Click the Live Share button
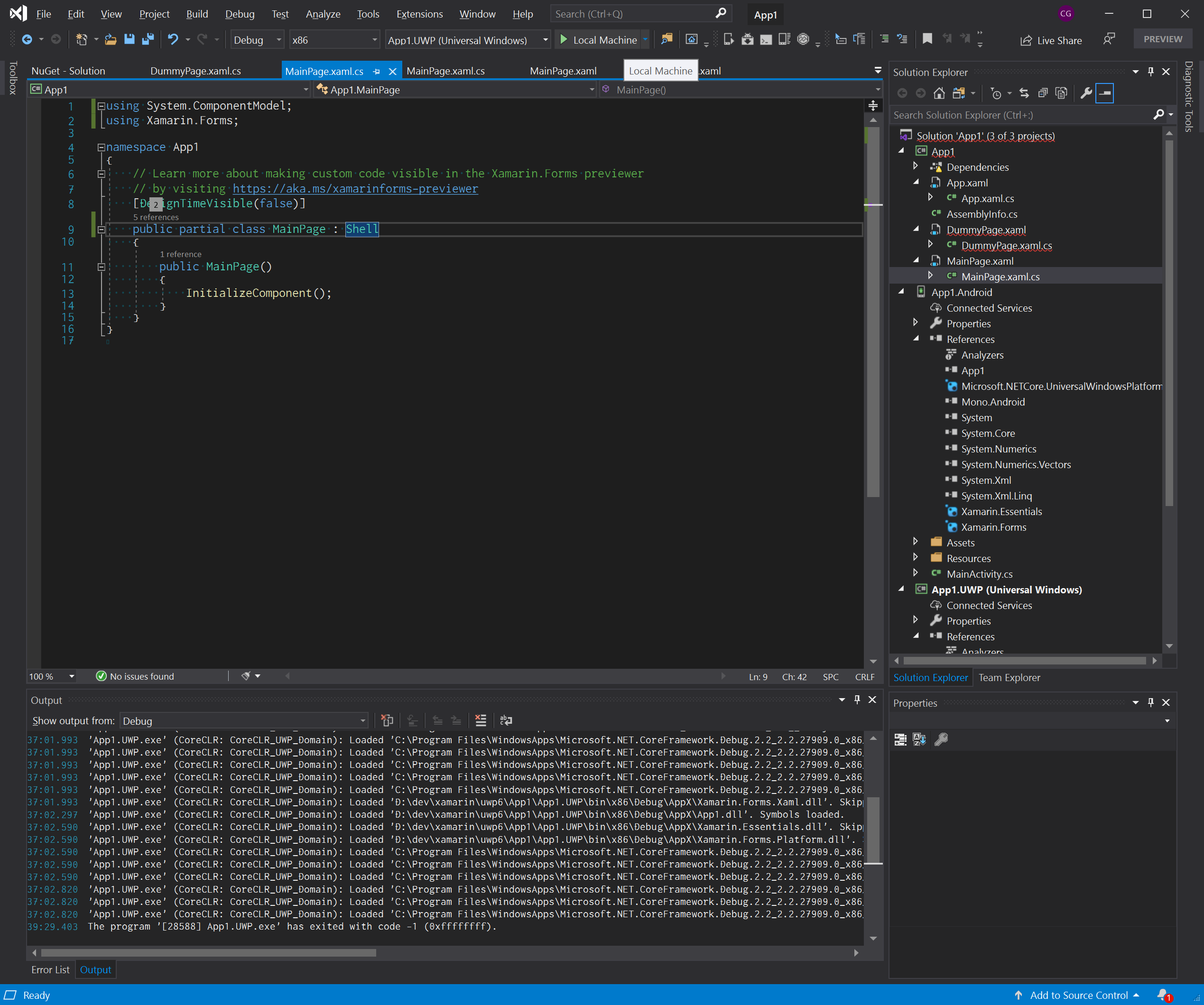The height and width of the screenshot is (1005, 1204). [1051, 40]
